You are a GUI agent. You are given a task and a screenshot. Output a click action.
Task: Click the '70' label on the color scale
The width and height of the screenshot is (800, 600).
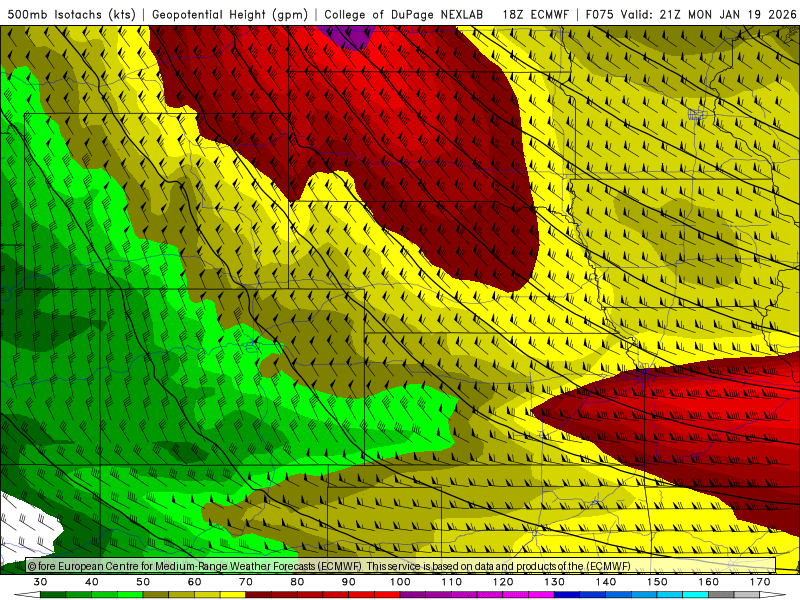point(246,582)
